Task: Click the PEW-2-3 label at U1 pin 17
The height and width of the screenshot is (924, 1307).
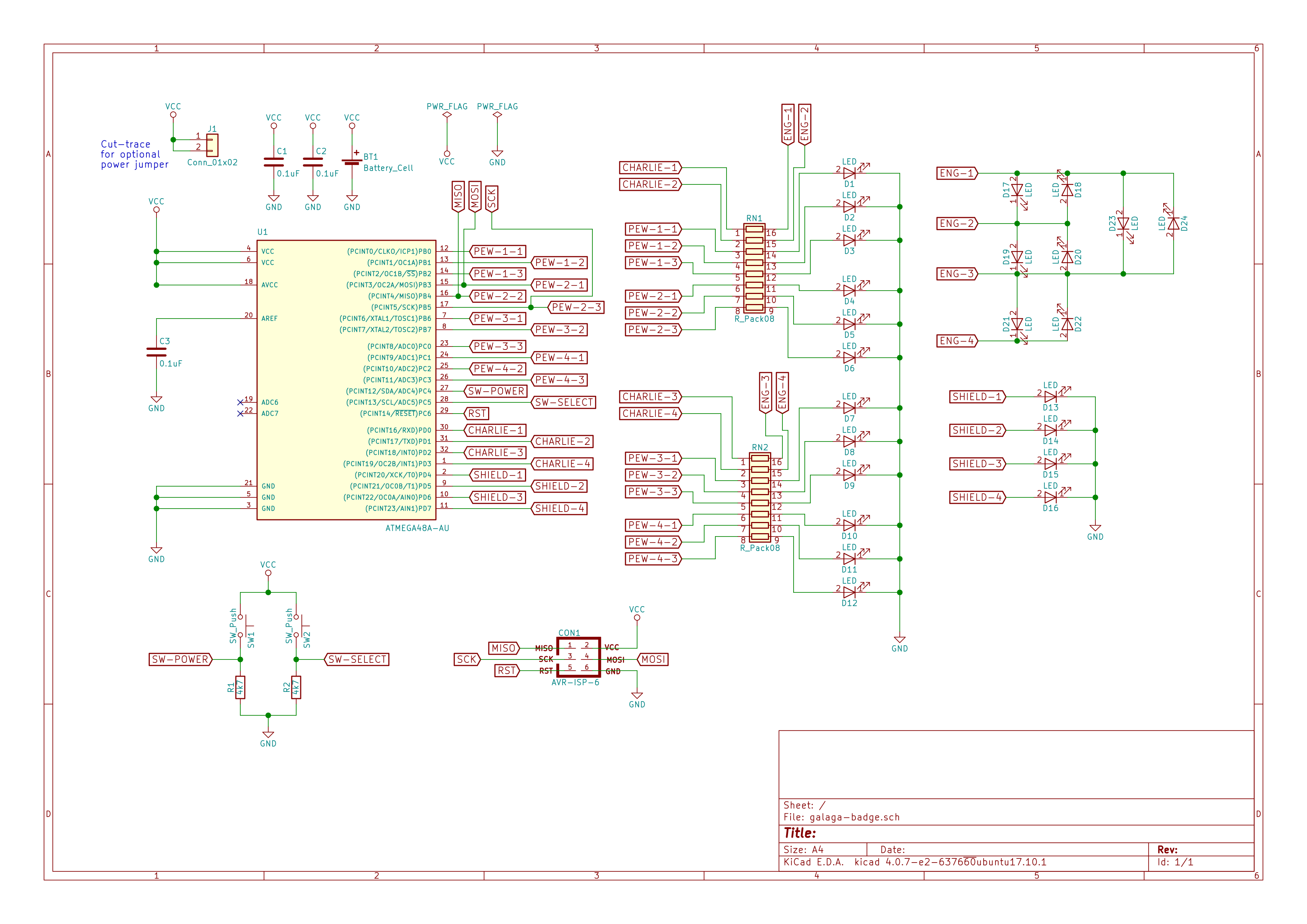Action: 576,307
